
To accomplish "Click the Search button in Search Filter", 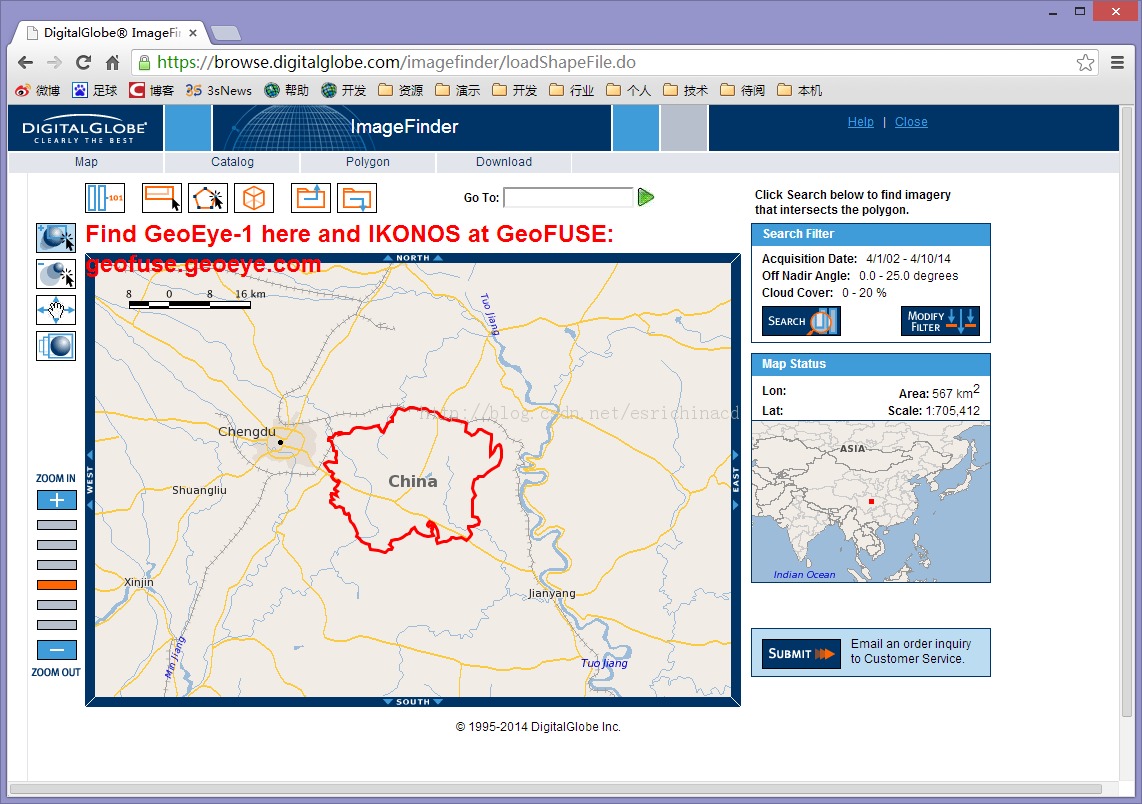I will click(801, 321).
